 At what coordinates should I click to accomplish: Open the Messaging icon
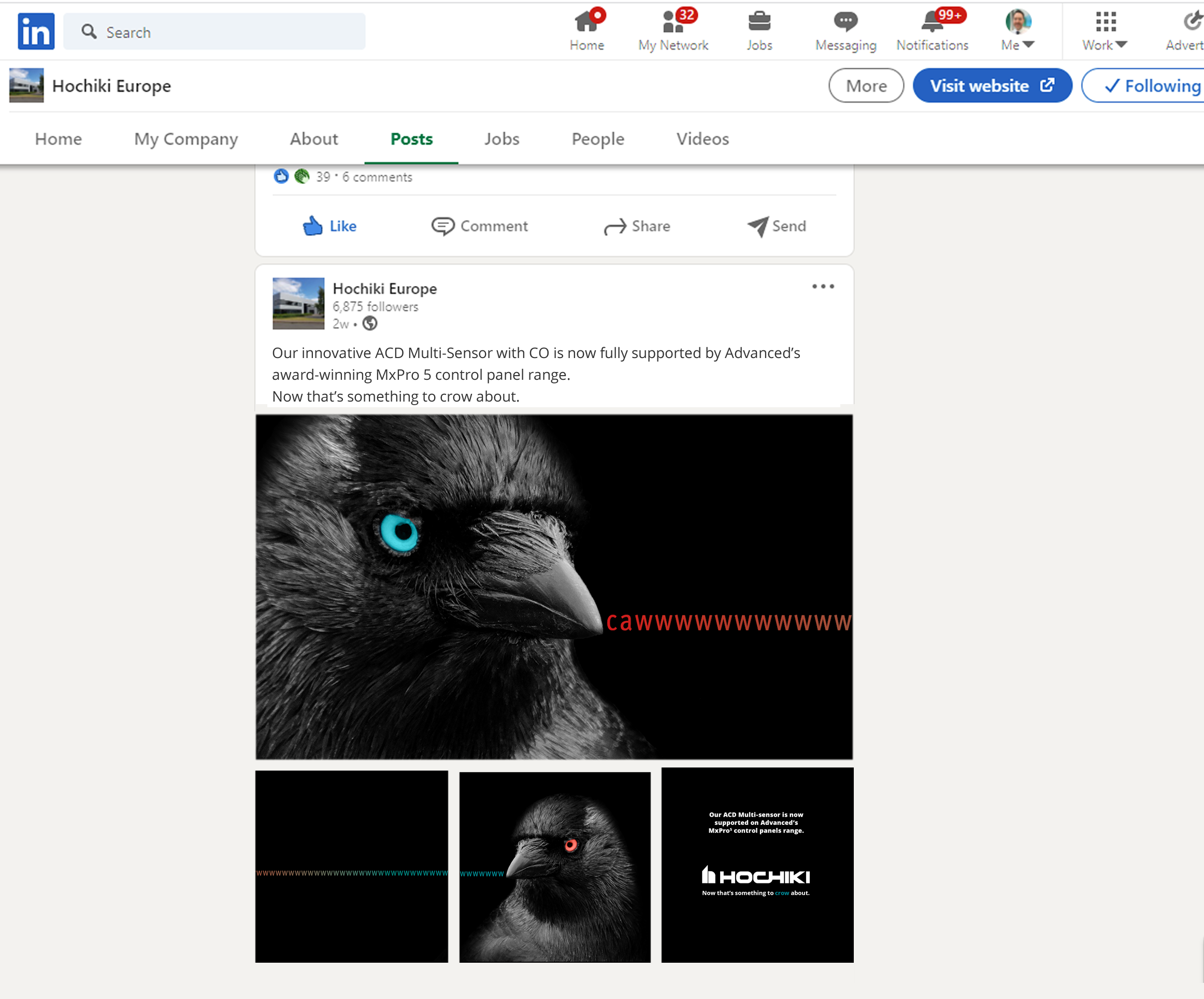point(845,31)
